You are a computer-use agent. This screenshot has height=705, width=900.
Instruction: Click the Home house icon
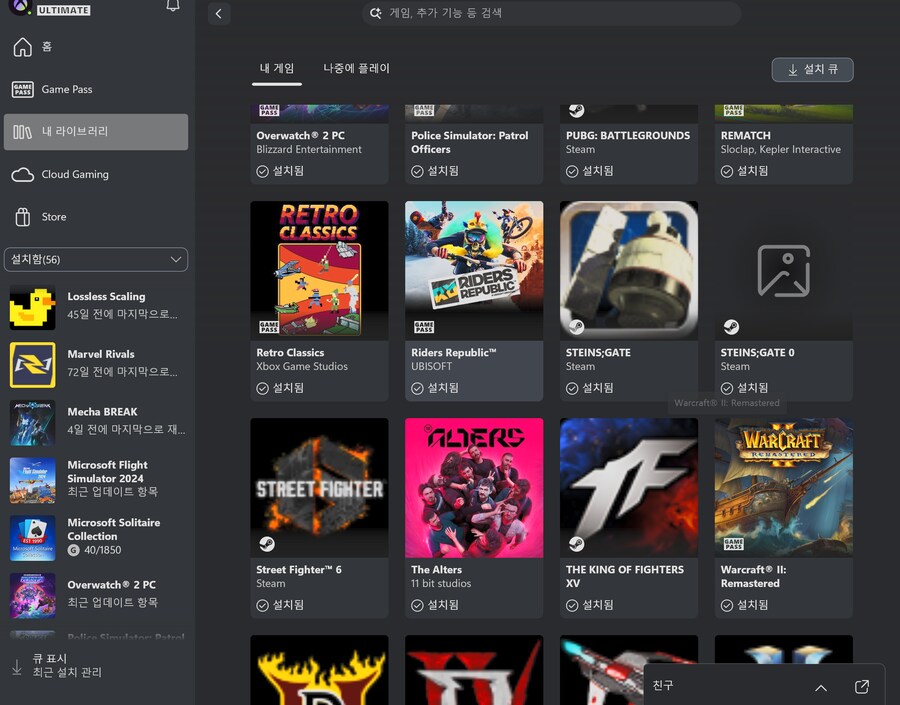point(23,47)
